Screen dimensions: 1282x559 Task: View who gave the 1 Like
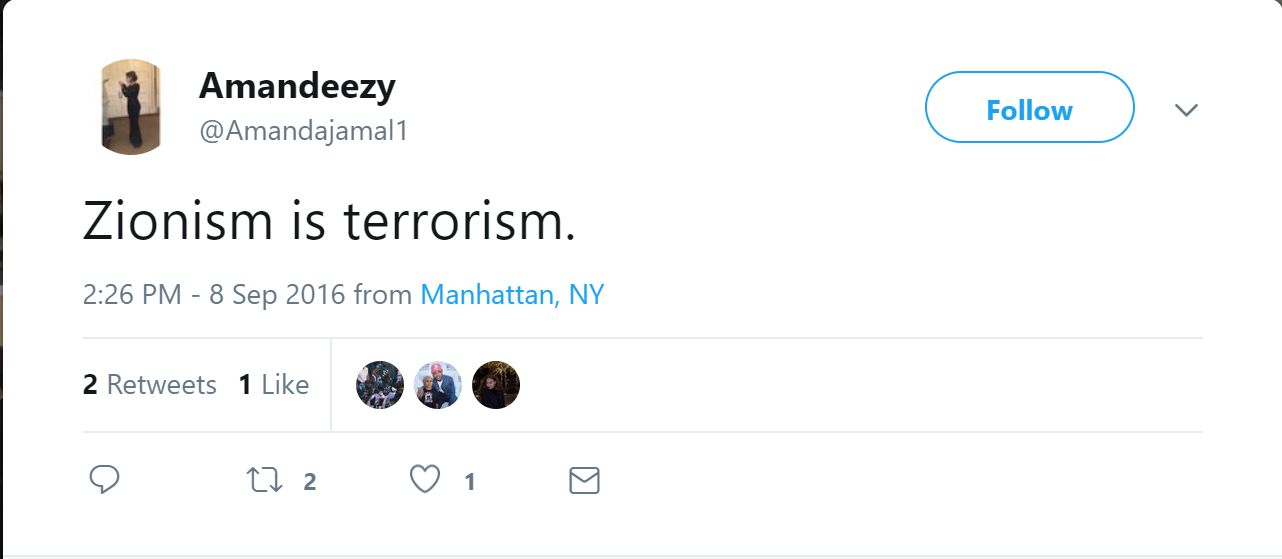[x=274, y=385]
